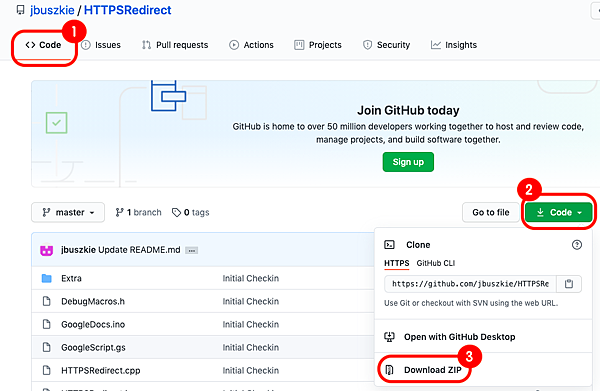Image resolution: width=600 pixels, height=391 pixels.
Task: Click Initial Checkin commit for DebugMacros.h
Action: click(251, 301)
